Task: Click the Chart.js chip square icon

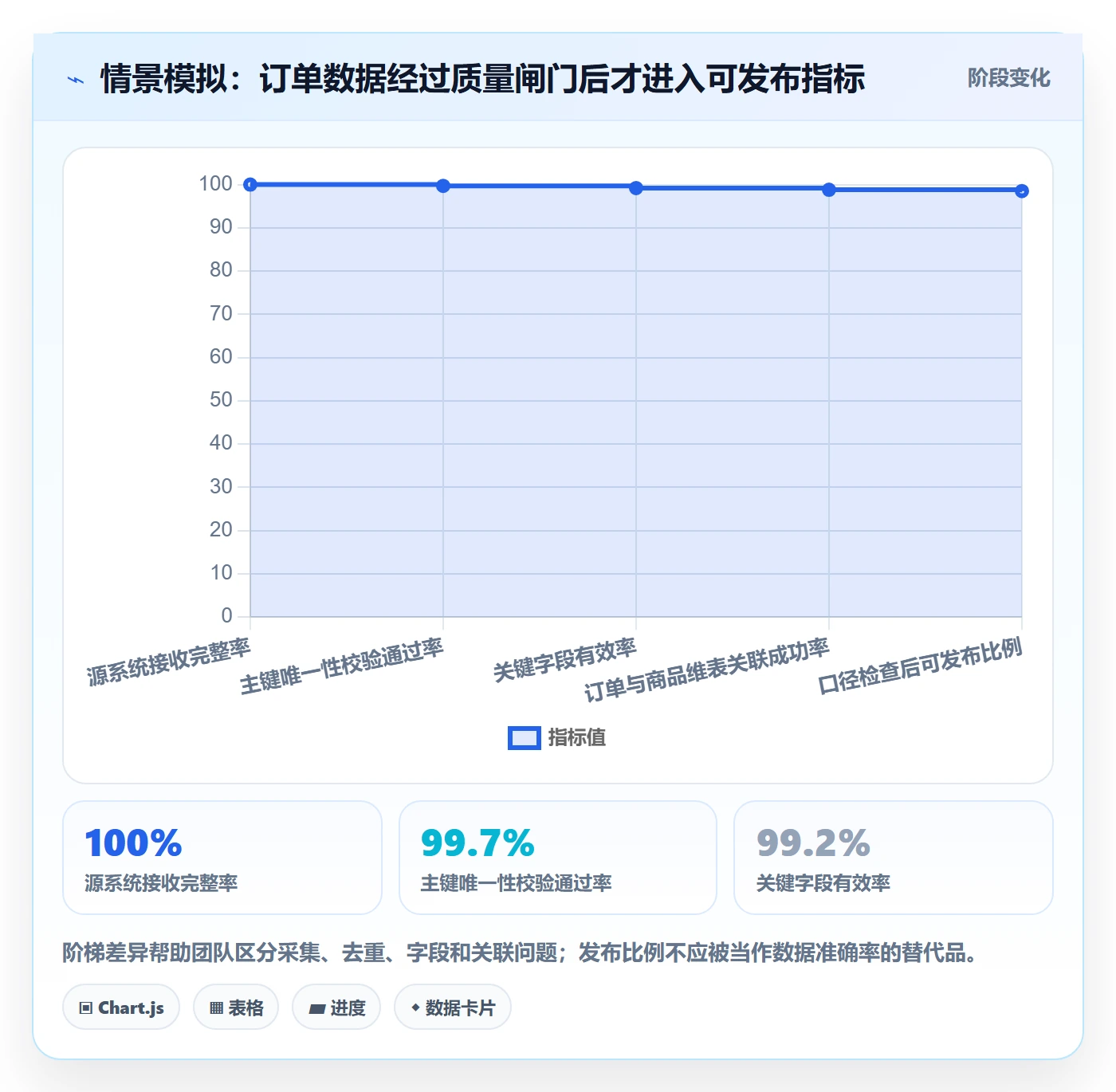Action: coord(86,1008)
